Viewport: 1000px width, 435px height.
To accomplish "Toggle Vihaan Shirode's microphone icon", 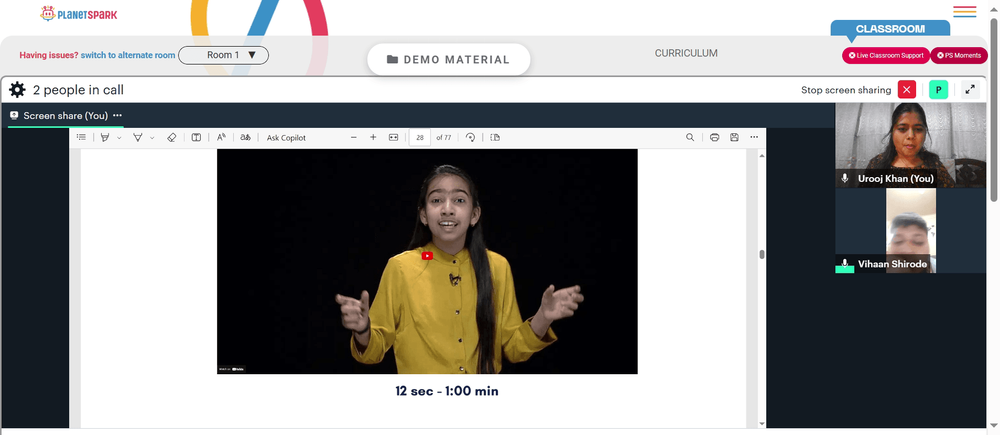I will (x=845, y=263).
